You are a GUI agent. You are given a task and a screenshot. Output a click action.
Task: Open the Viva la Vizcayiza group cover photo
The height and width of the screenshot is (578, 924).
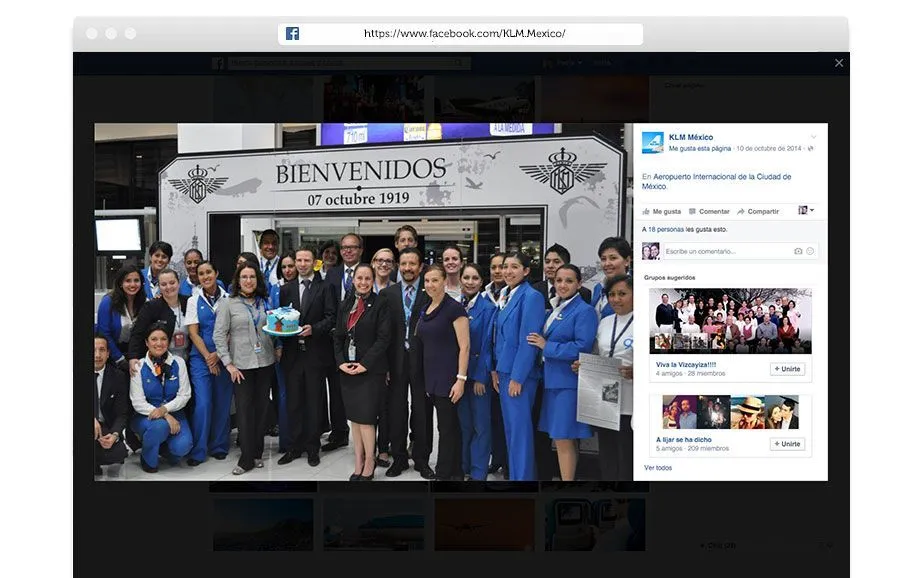tap(730, 321)
